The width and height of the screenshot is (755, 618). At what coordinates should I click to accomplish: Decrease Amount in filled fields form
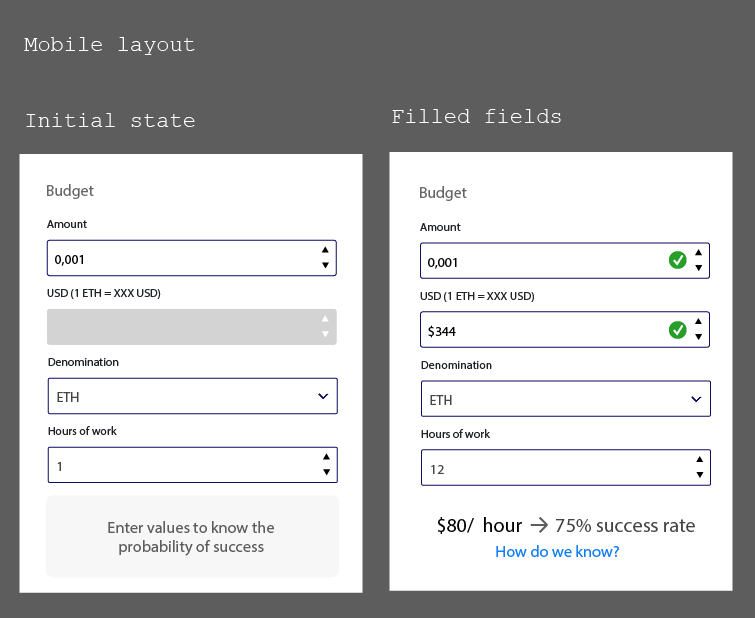(x=699, y=268)
